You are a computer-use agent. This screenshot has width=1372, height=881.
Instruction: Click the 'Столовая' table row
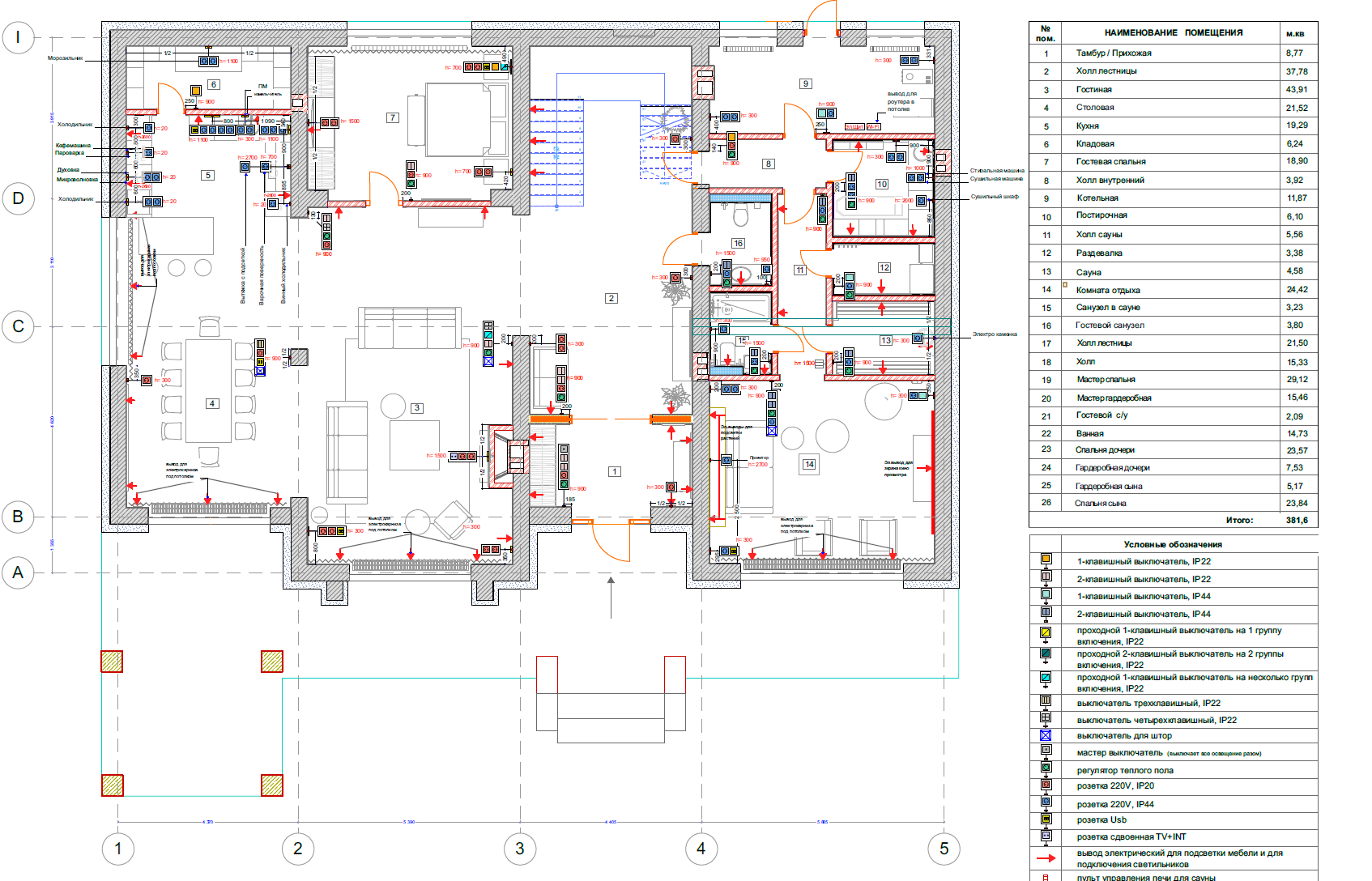pyautogui.click(x=1174, y=107)
